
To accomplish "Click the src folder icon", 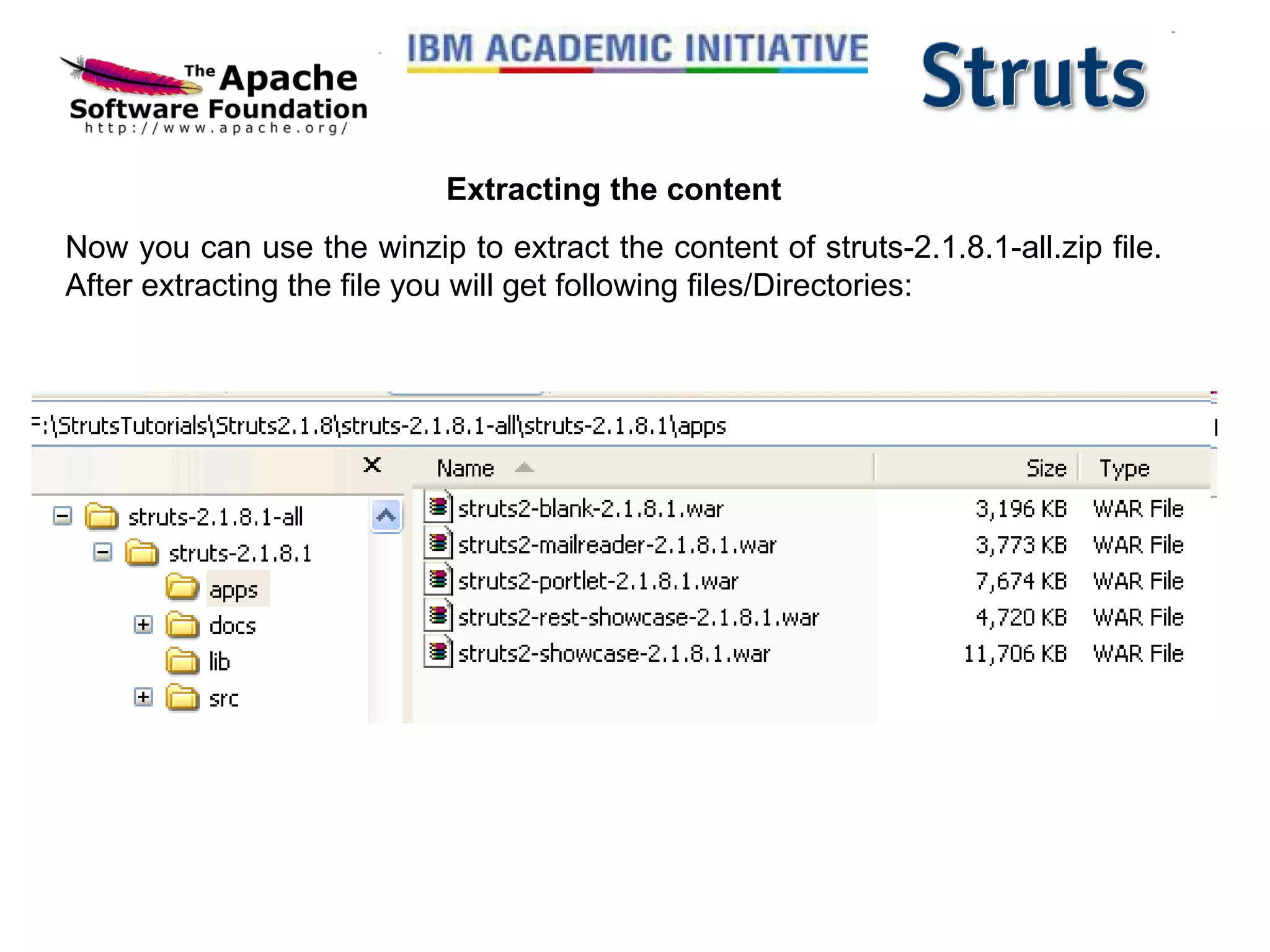I will coord(182,697).
